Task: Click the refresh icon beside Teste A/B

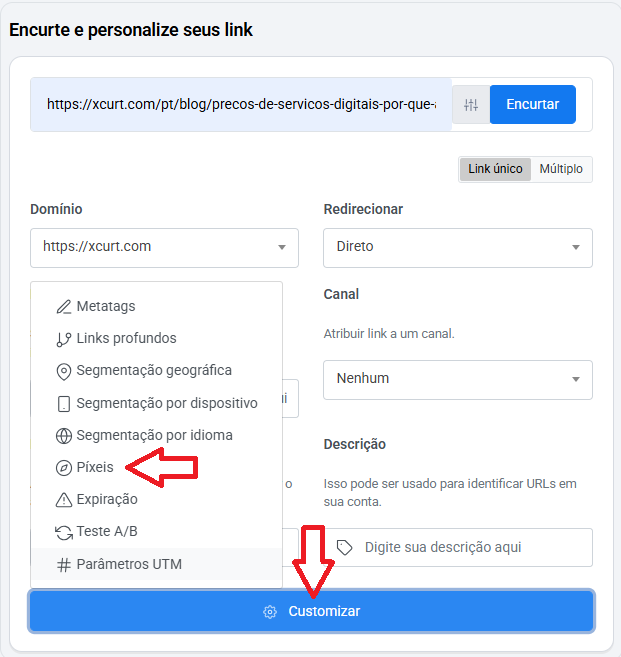Action: (x=64, y=532)
